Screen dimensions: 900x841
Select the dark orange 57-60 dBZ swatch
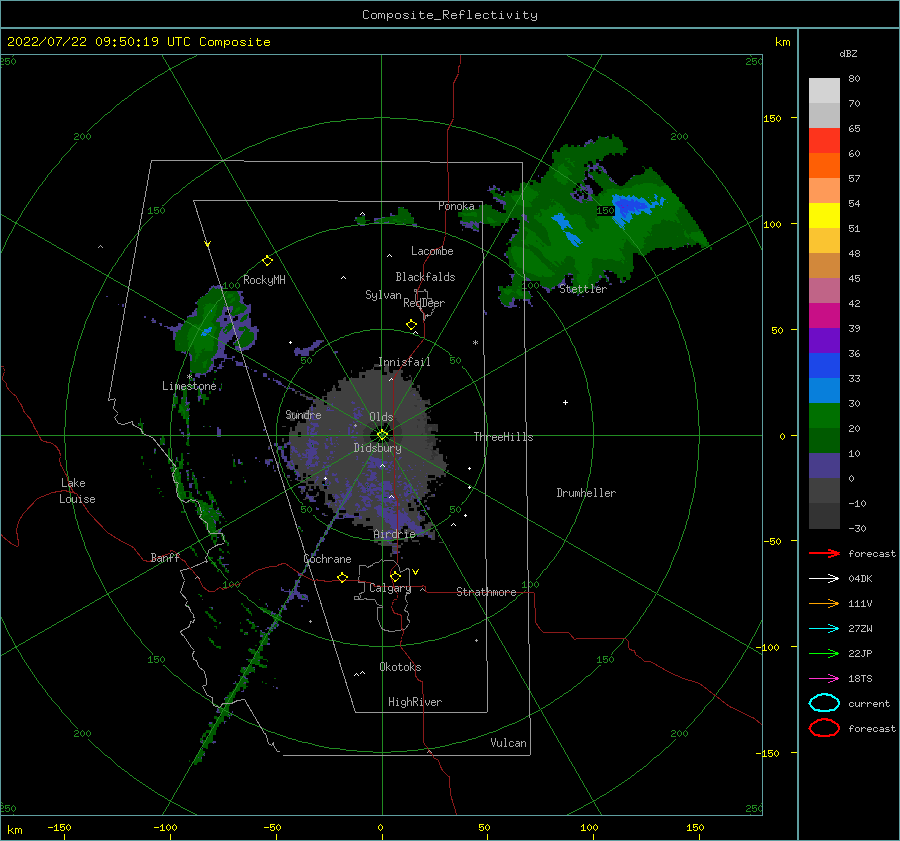tap(824, 166)
